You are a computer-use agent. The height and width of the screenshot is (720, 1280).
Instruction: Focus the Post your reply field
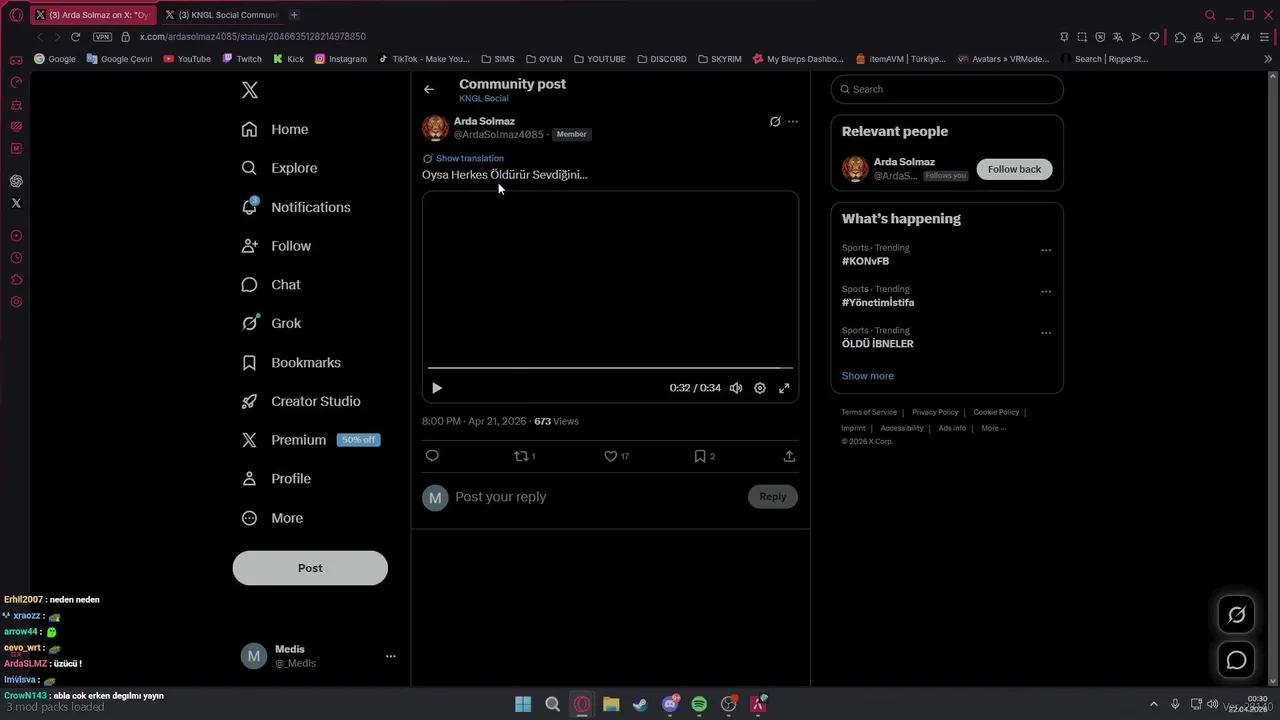click(596, 497)
